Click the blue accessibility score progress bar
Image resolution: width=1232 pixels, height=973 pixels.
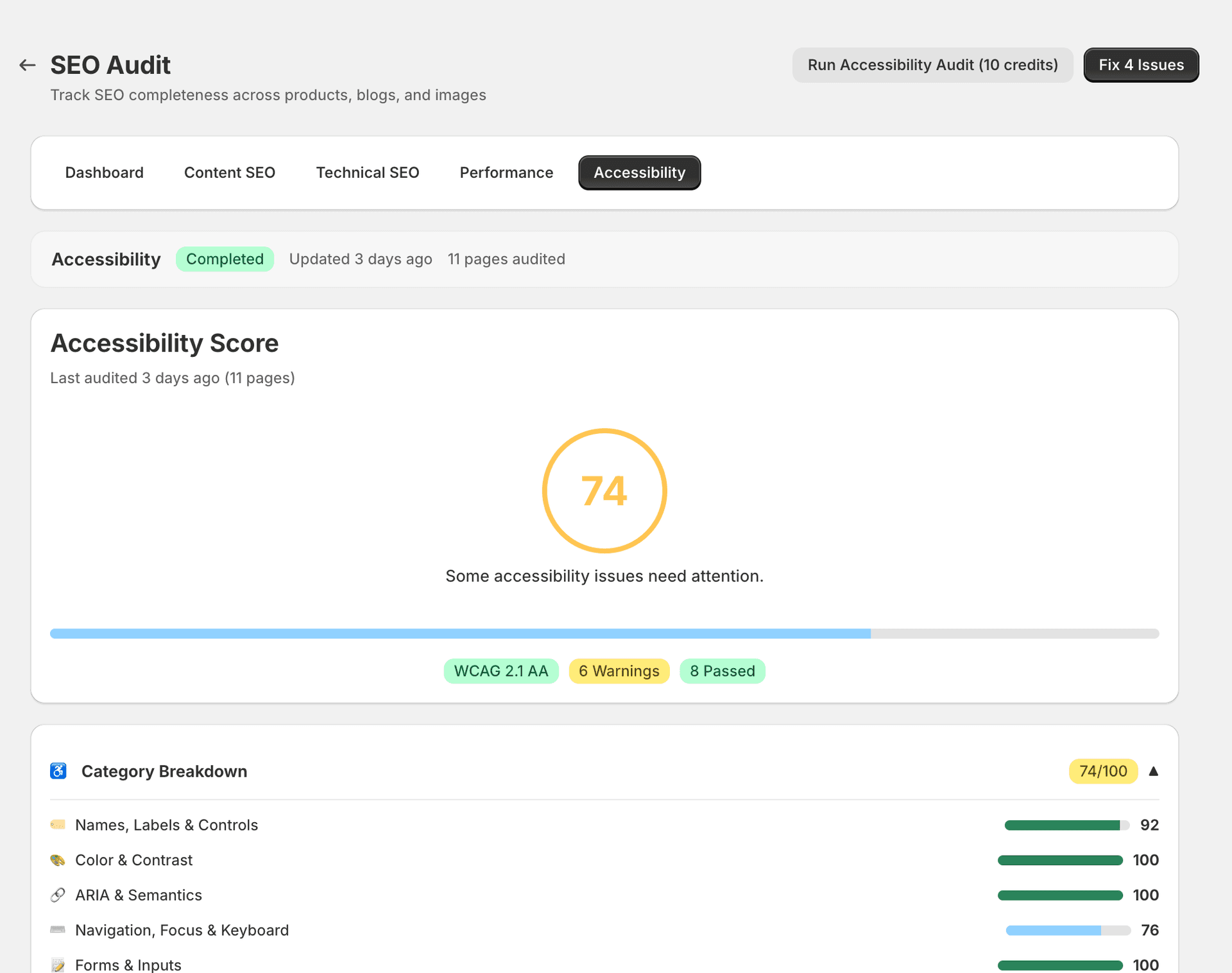[x=461, y=633]
